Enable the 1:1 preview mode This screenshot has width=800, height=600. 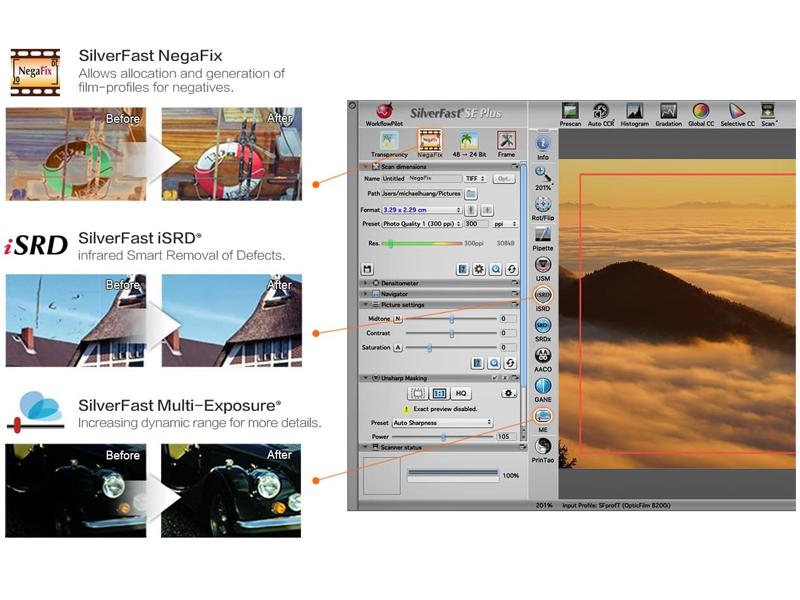439,393
